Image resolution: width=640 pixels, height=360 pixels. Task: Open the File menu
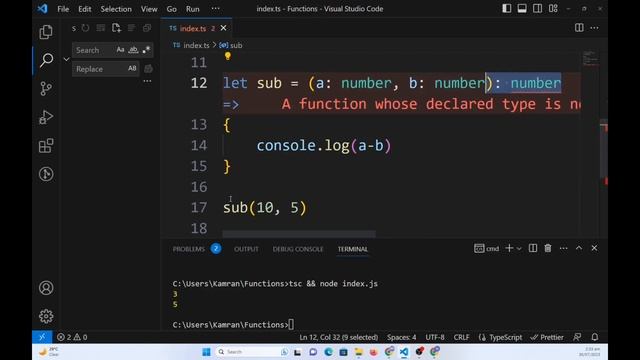[63, 9]
